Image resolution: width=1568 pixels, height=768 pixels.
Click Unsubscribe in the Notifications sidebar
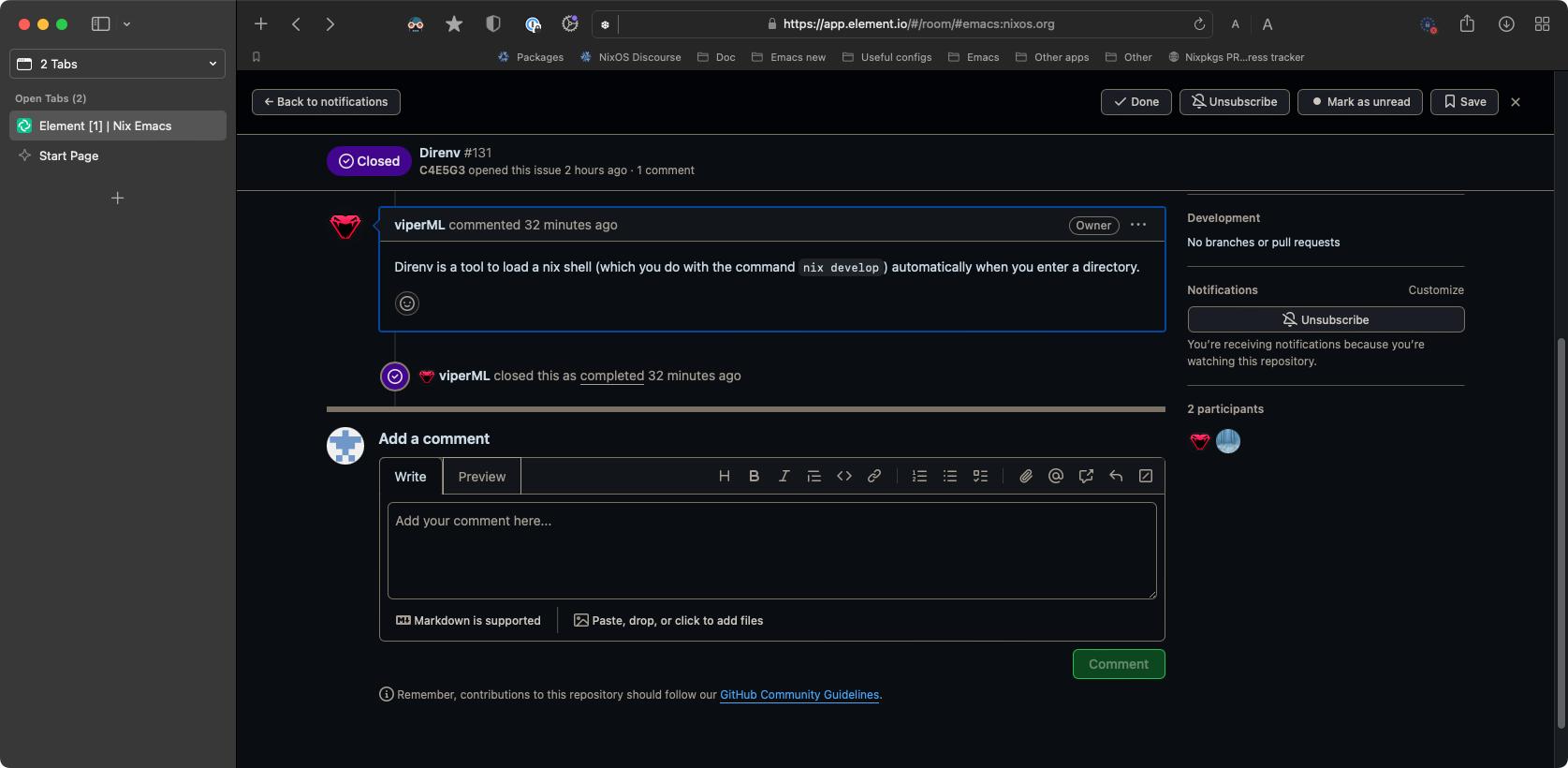[1326, 319]
